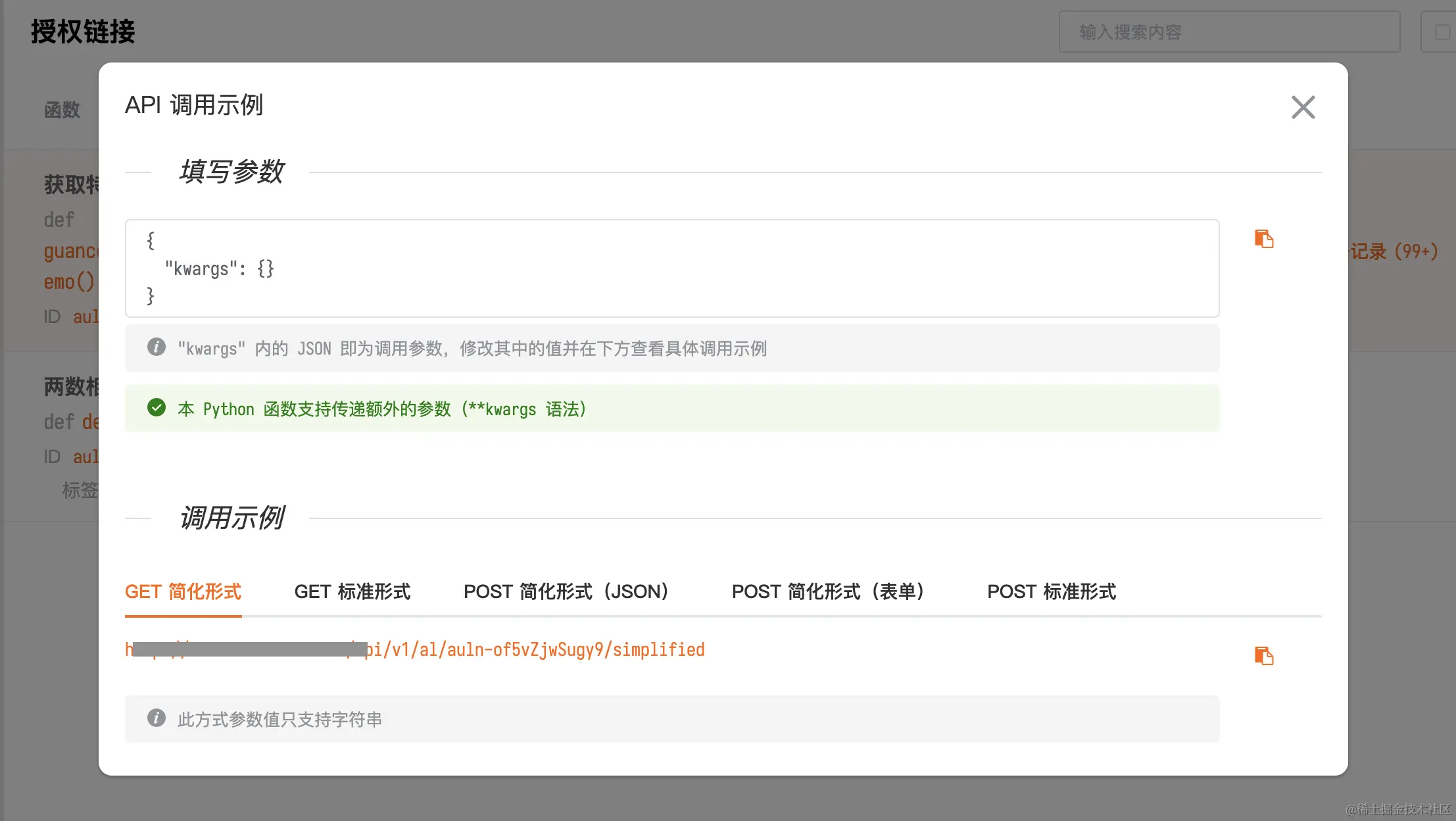Screen dimensions: 1456x821
Task: Select the GET 简化形式 tab
Action: [183, 591]
